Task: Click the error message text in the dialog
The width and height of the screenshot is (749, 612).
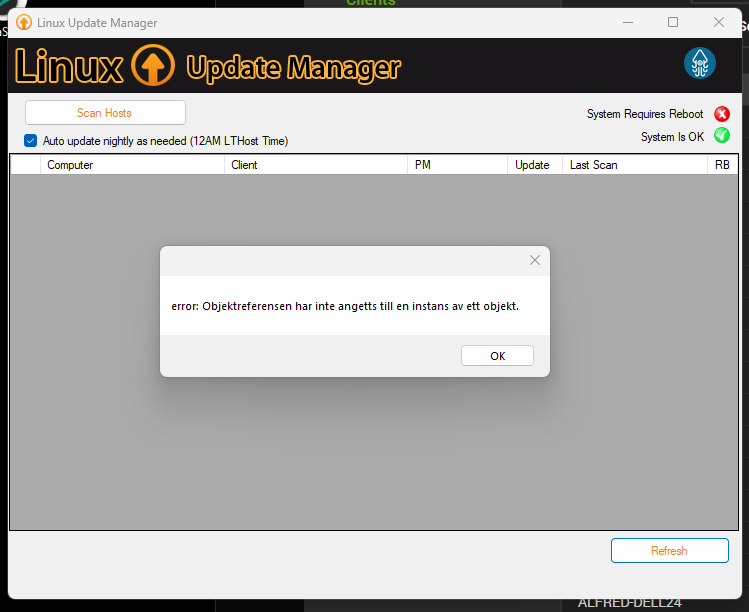Action: pyautogui.click(x=345, y=306)
